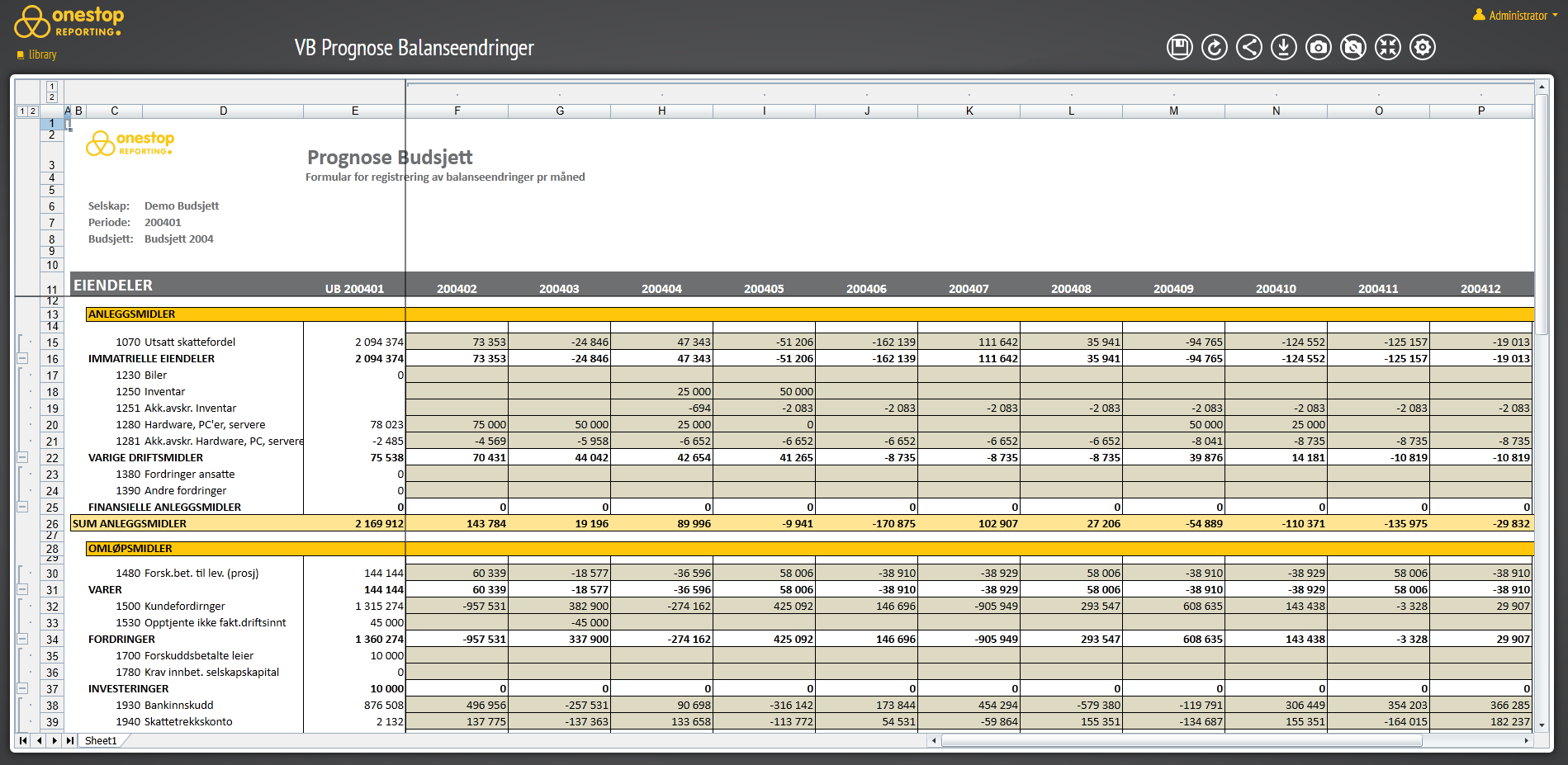
Task: Select row 15 header
Action: [x=52, y=342]
